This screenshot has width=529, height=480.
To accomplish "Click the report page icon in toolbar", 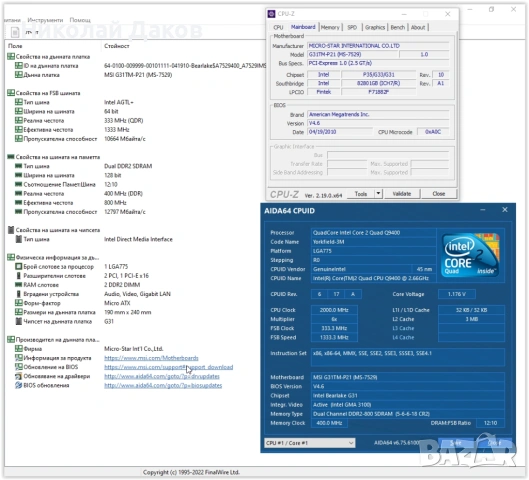I will click(x=15, y=32).
